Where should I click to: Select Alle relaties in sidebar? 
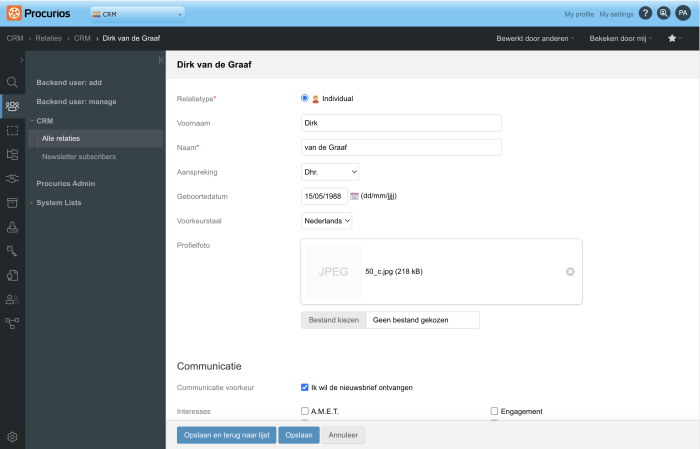click(x=96, y=138)
